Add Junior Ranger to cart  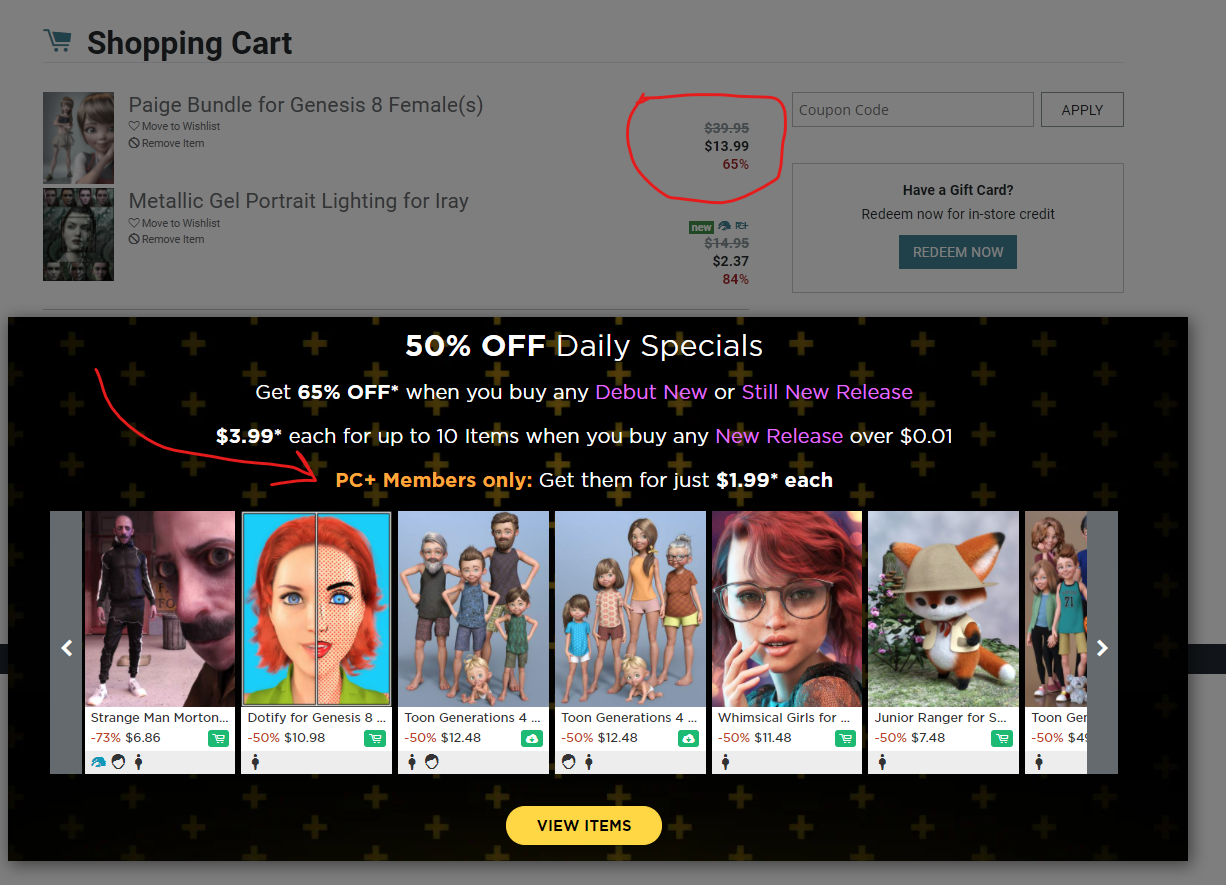pyautogui.click(x=1001, y=739)
